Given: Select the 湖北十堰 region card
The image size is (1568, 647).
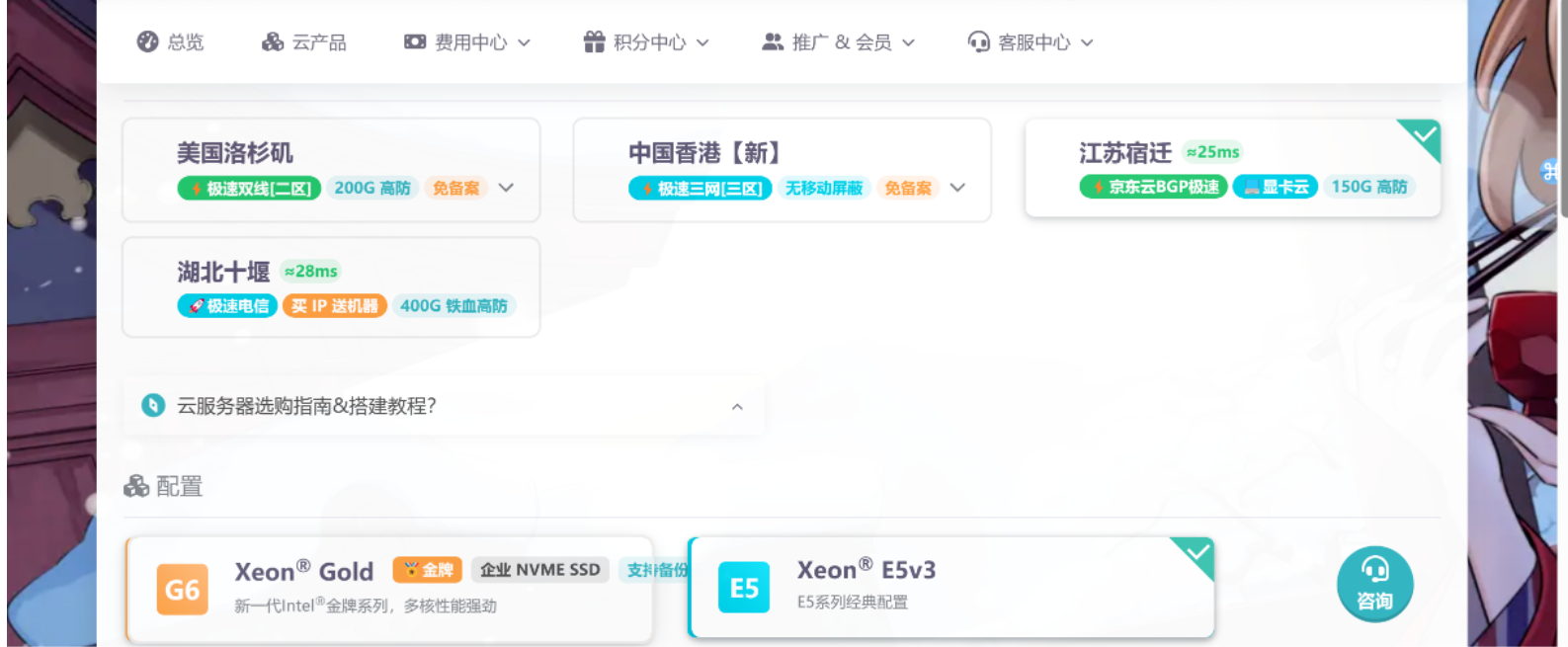Looking at the screenshot, I should click(331, 286).
